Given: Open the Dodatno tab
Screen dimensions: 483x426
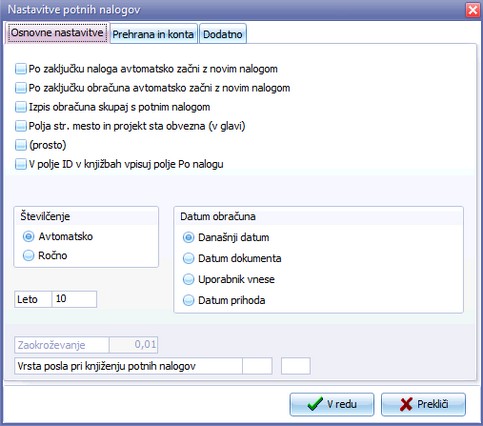Looking at the screenshot, I should [223, 34].
